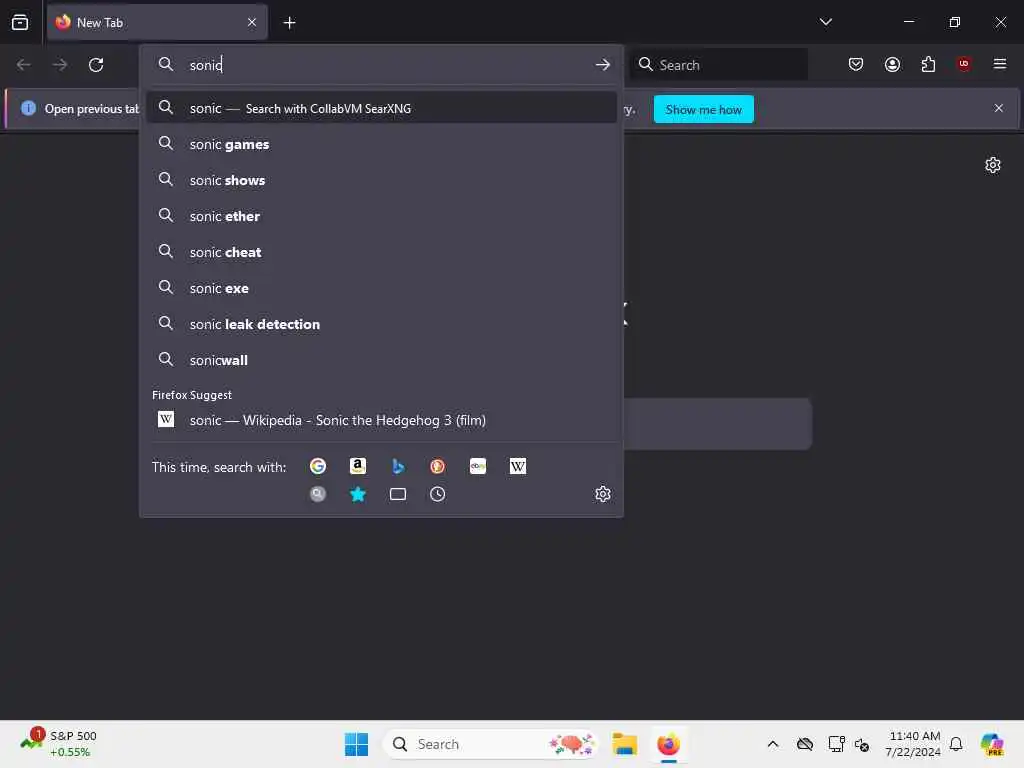This screenshot has width=1024, height=768.
Task: Select the sonic shows suggestion
Action: coord(381,180)
